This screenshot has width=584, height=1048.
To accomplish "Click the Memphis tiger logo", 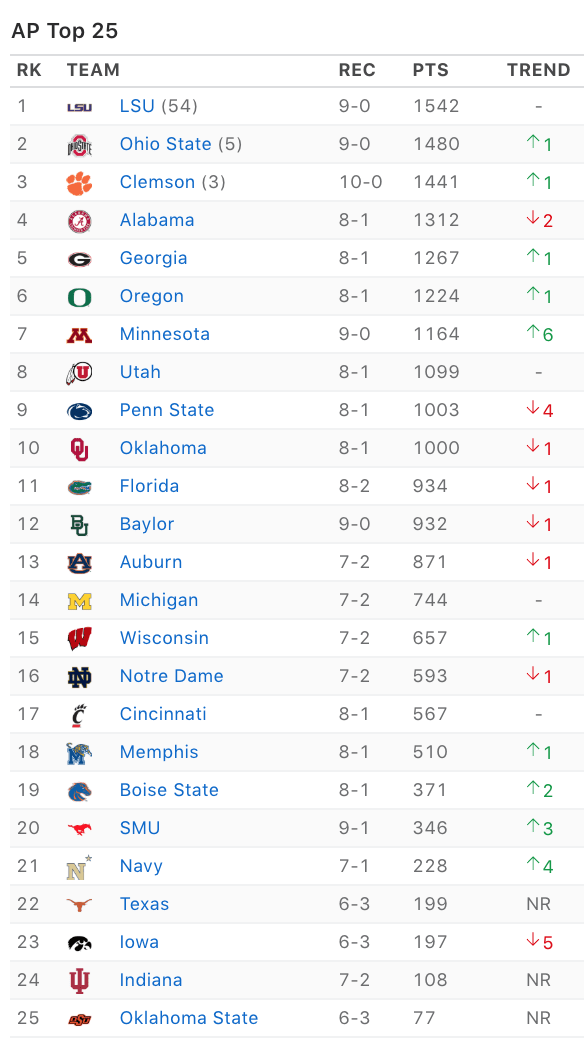I will [x=80, y=753].
